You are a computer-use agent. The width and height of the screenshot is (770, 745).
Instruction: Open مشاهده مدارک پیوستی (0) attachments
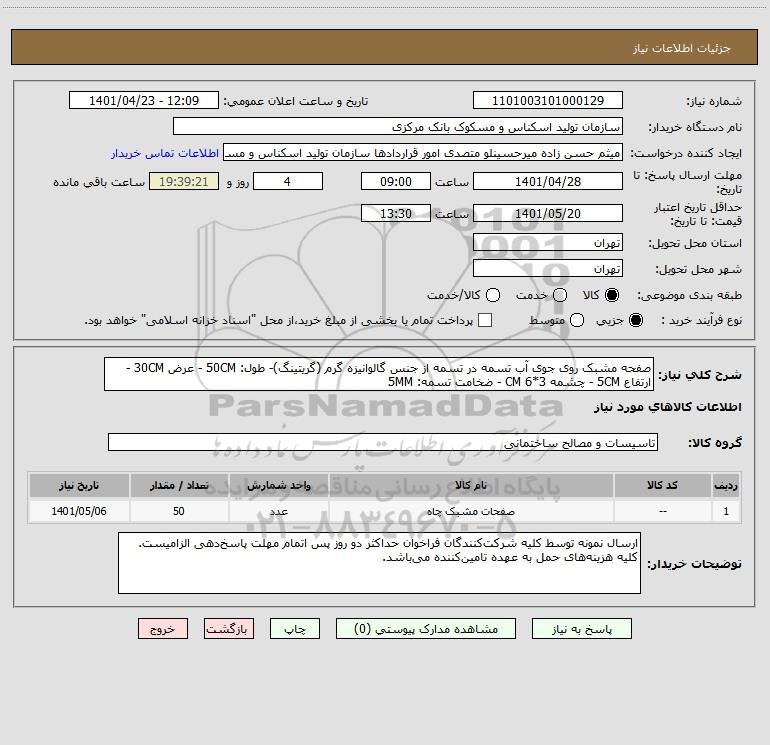pos(426,629)
